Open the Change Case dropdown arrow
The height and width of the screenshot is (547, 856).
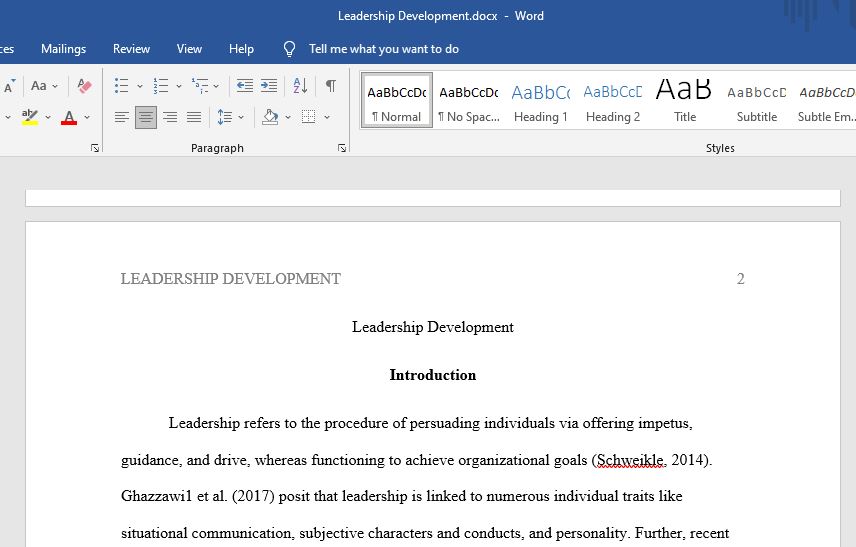point(55,86)
